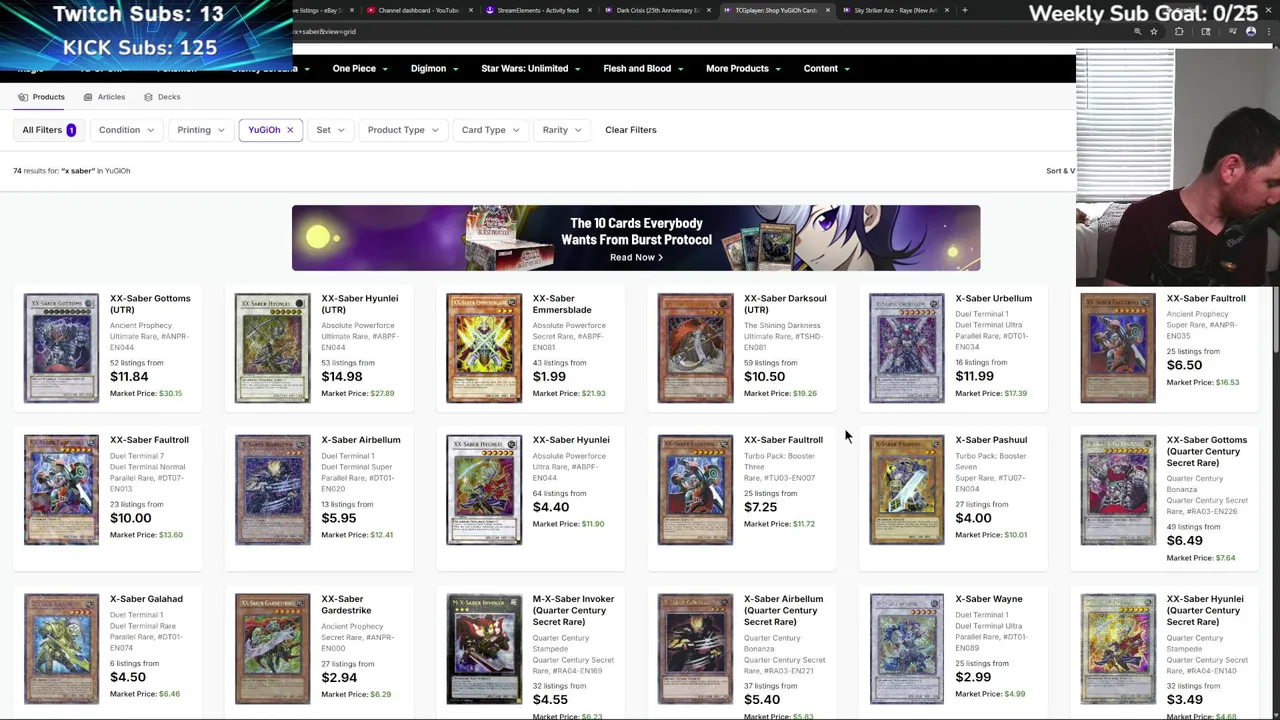Click the Products tab icon

coord(23,97)
